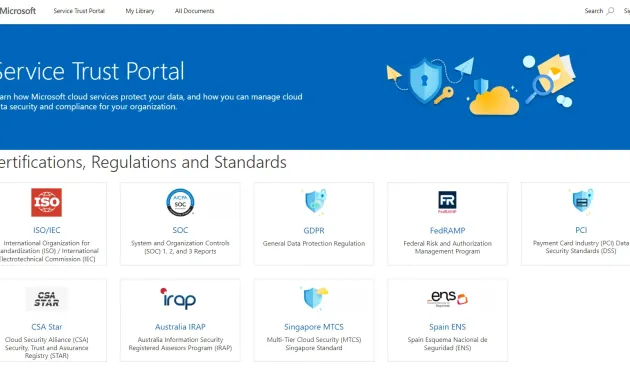Viewport: 630px width, 380px height.
Task: Click the Certifications, Regulations and Standards heading
Action: [x=143, y=162]
